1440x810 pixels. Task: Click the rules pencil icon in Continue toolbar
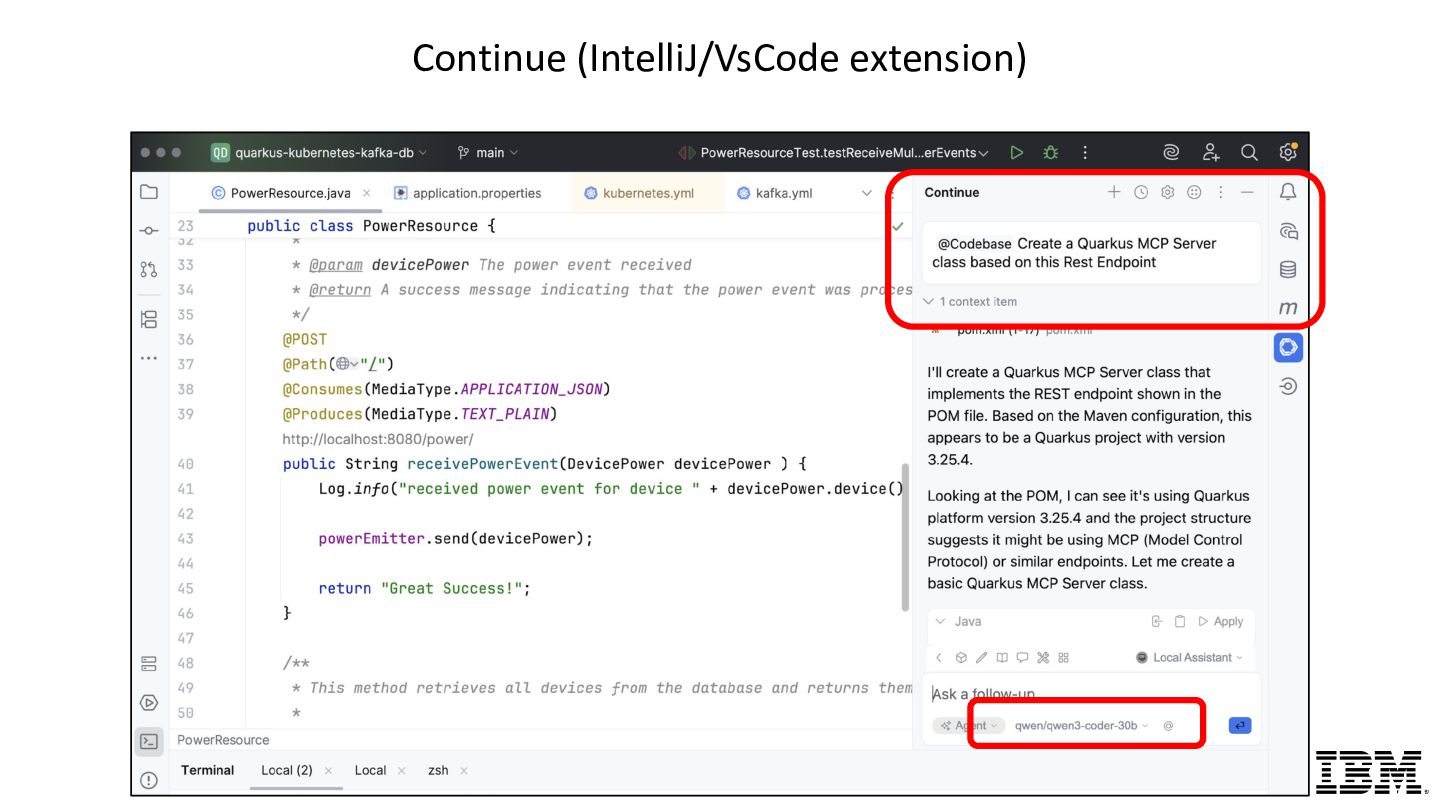[981, 658]
